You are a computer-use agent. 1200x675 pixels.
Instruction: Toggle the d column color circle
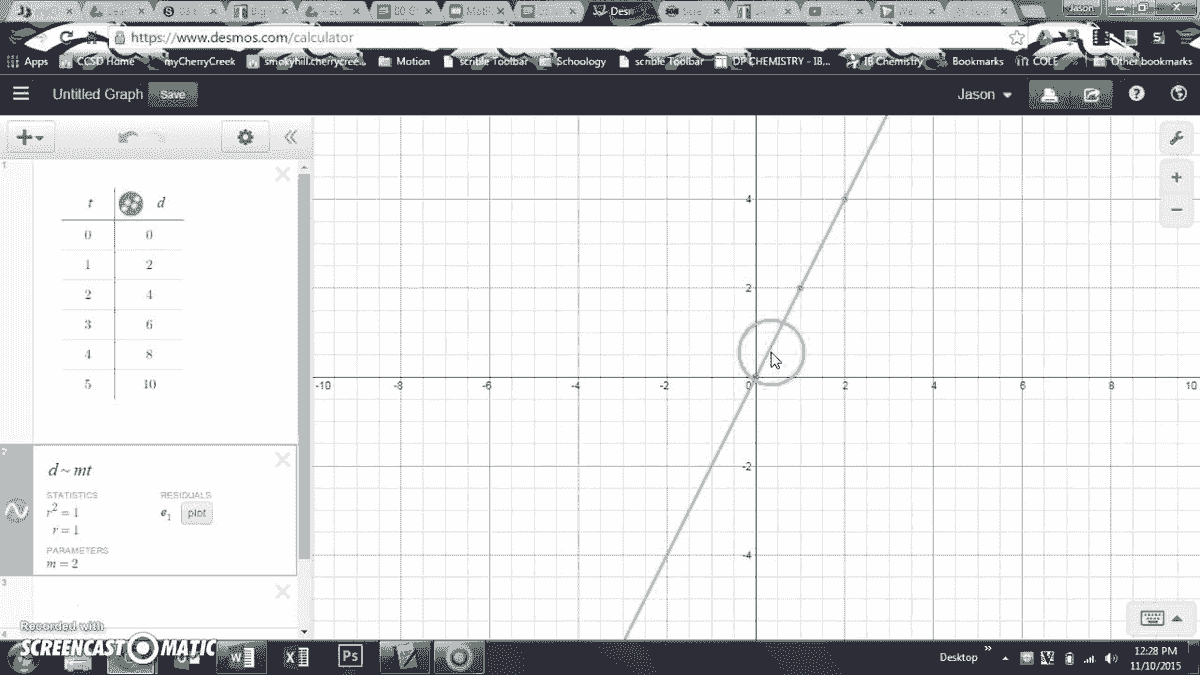tap(131, 203)
